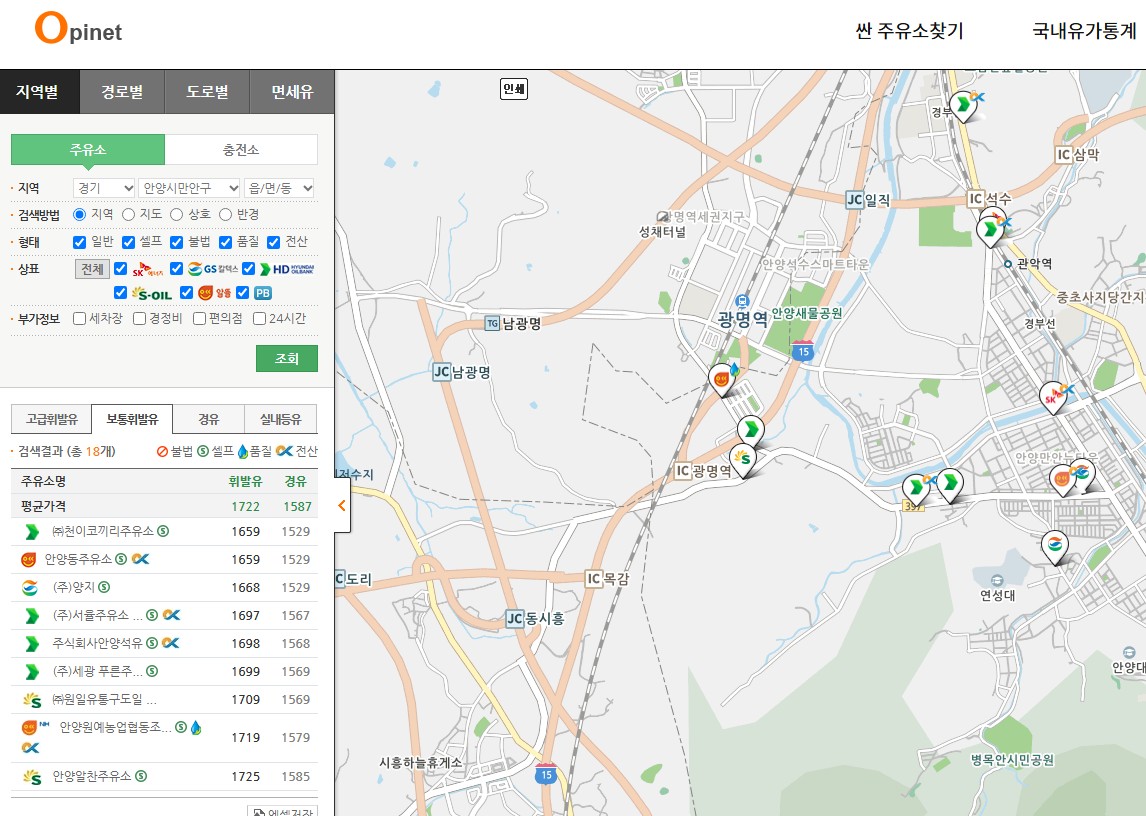
Task: Click the 전산 legend icon above the list
Action: pyautogui.click(x=284, y=451)
